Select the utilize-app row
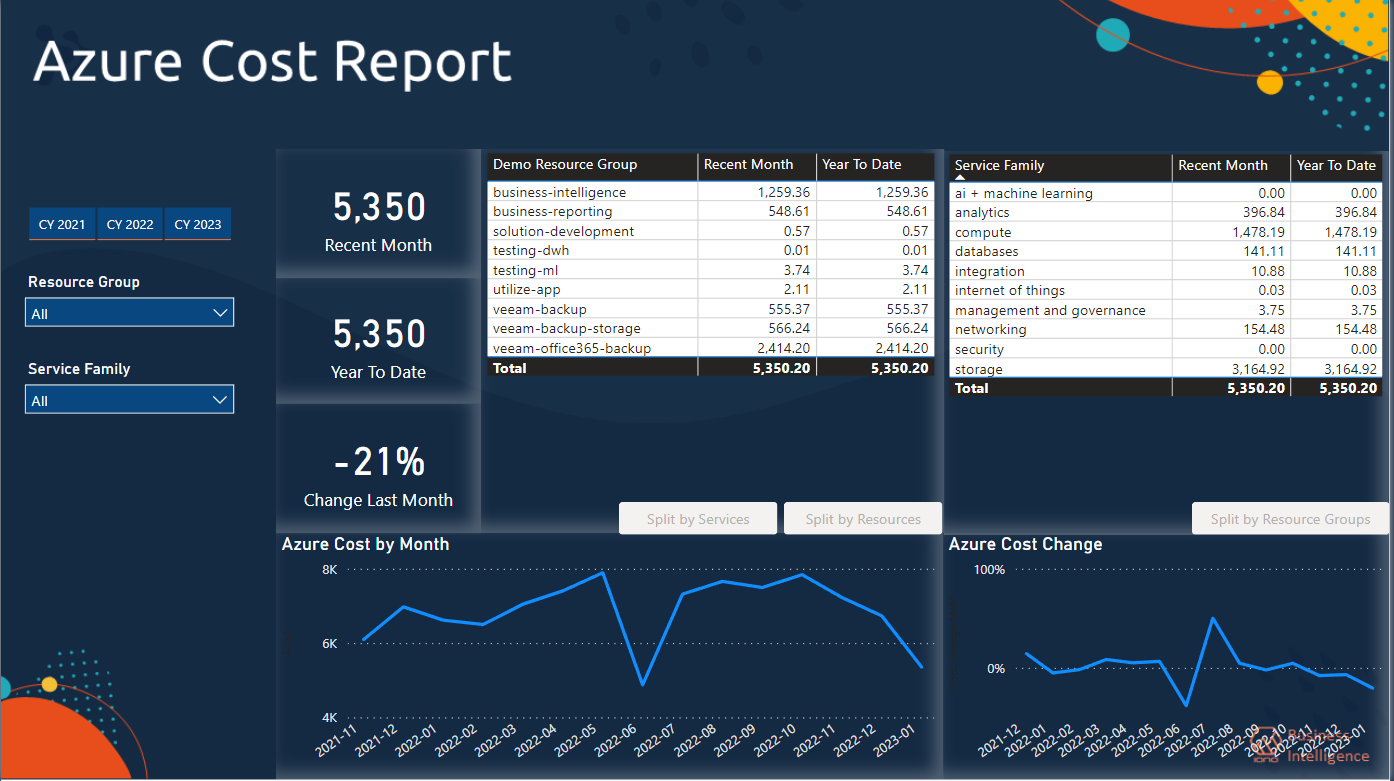This screenshot has height=781, width=1394. coord(711,289)
